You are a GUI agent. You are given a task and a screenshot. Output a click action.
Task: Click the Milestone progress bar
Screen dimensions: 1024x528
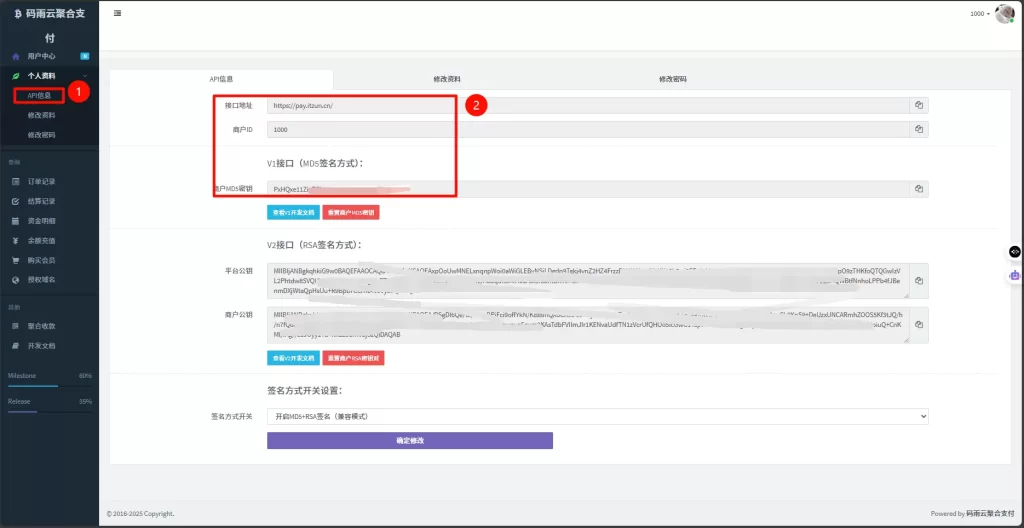(x=49, y=385)
